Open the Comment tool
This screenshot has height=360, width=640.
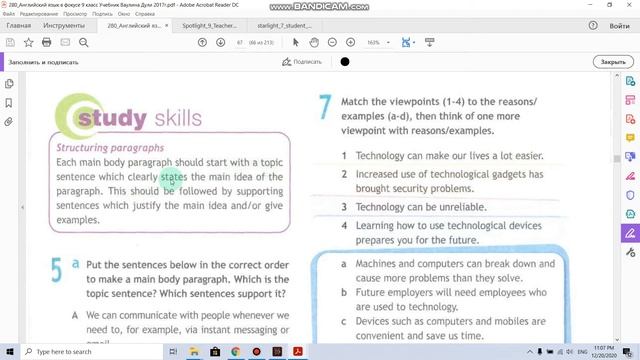pyautogui.click(x=630, y=138)
